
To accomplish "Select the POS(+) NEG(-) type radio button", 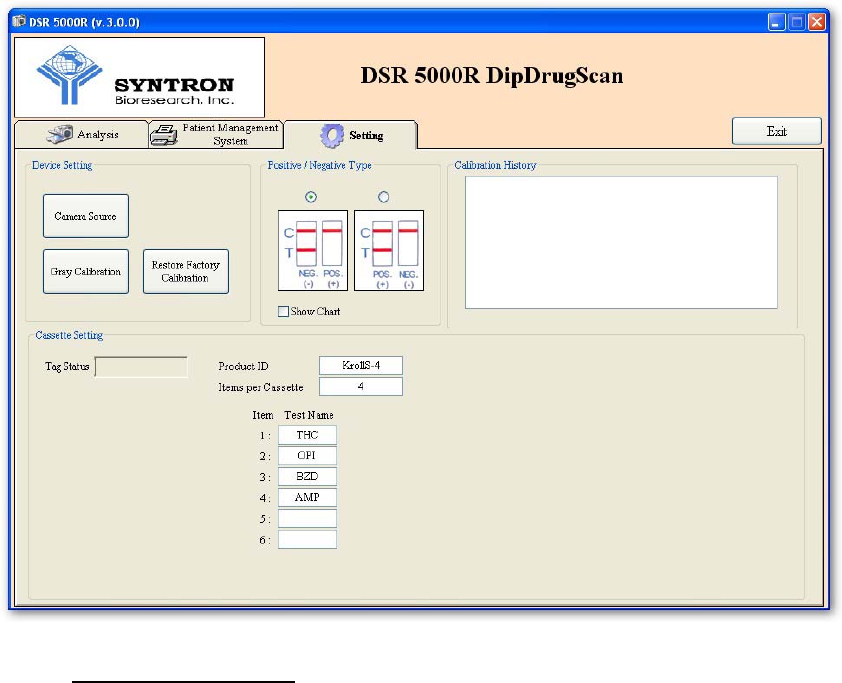I will (x=383, y=197).
